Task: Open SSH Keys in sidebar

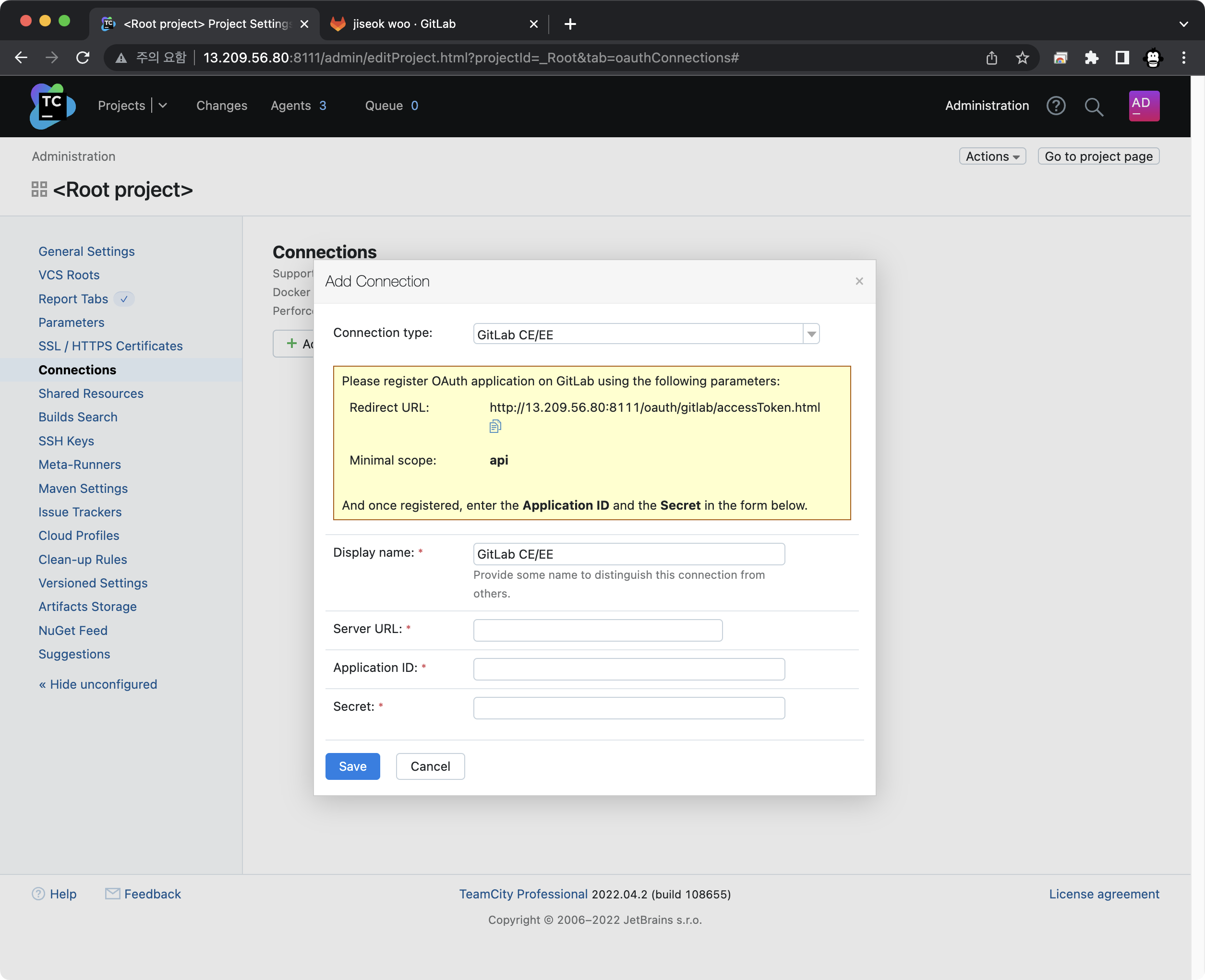Action: [x=66, y=441]
